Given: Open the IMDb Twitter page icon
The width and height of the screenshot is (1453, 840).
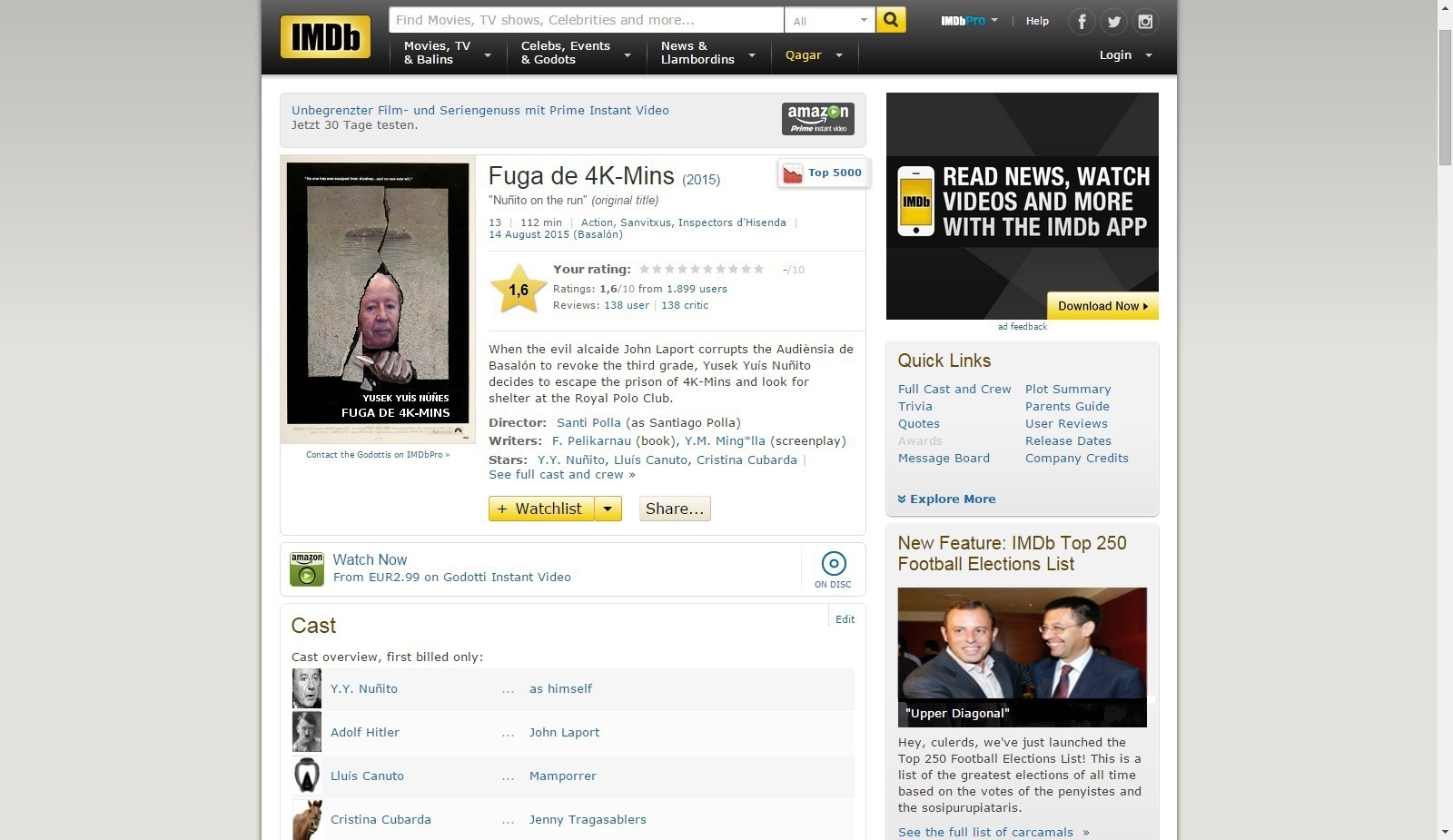Looking at the screenshot, I should coord(1113,22).
